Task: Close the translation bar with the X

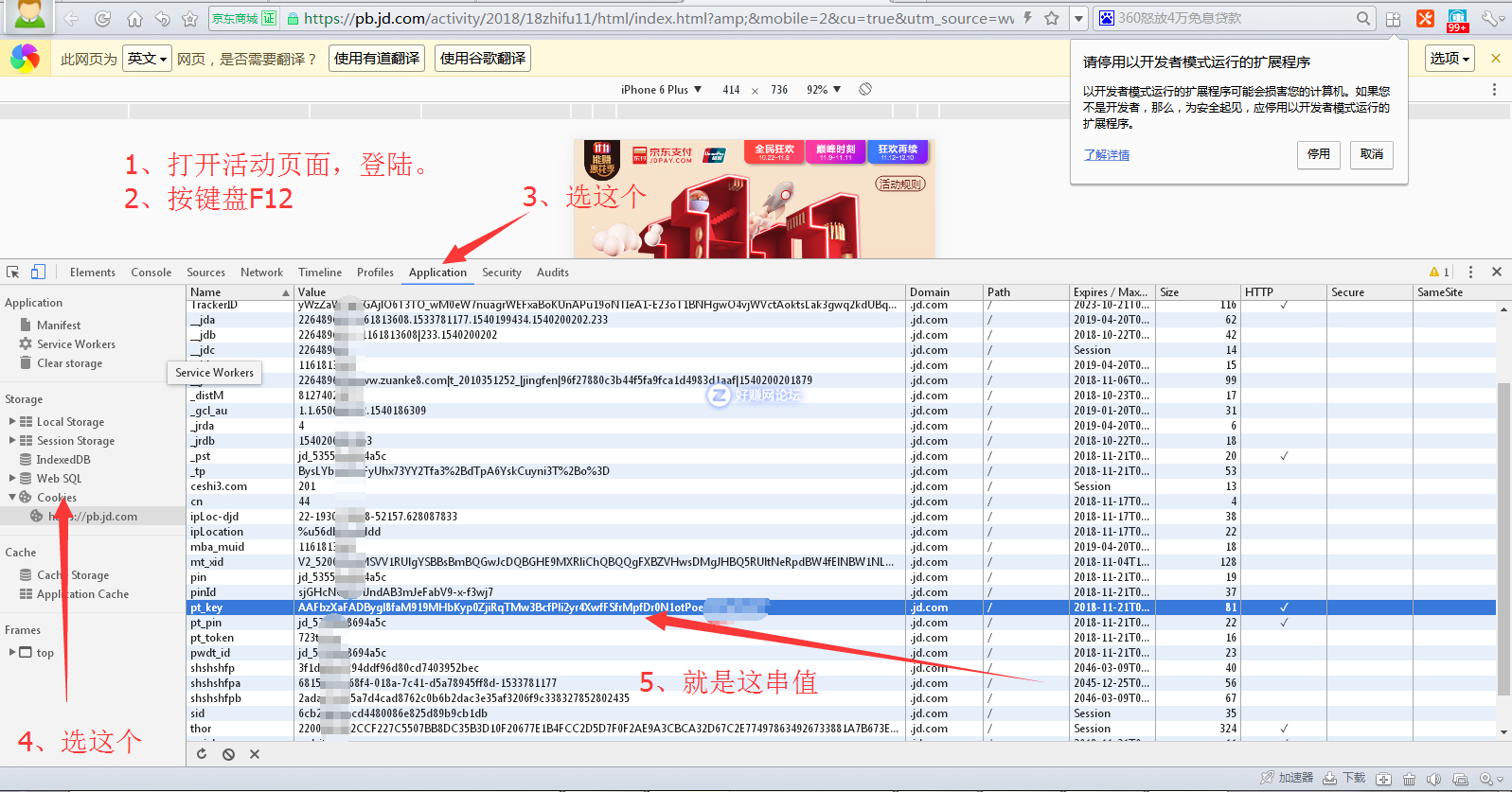Action: point(1496,59)
